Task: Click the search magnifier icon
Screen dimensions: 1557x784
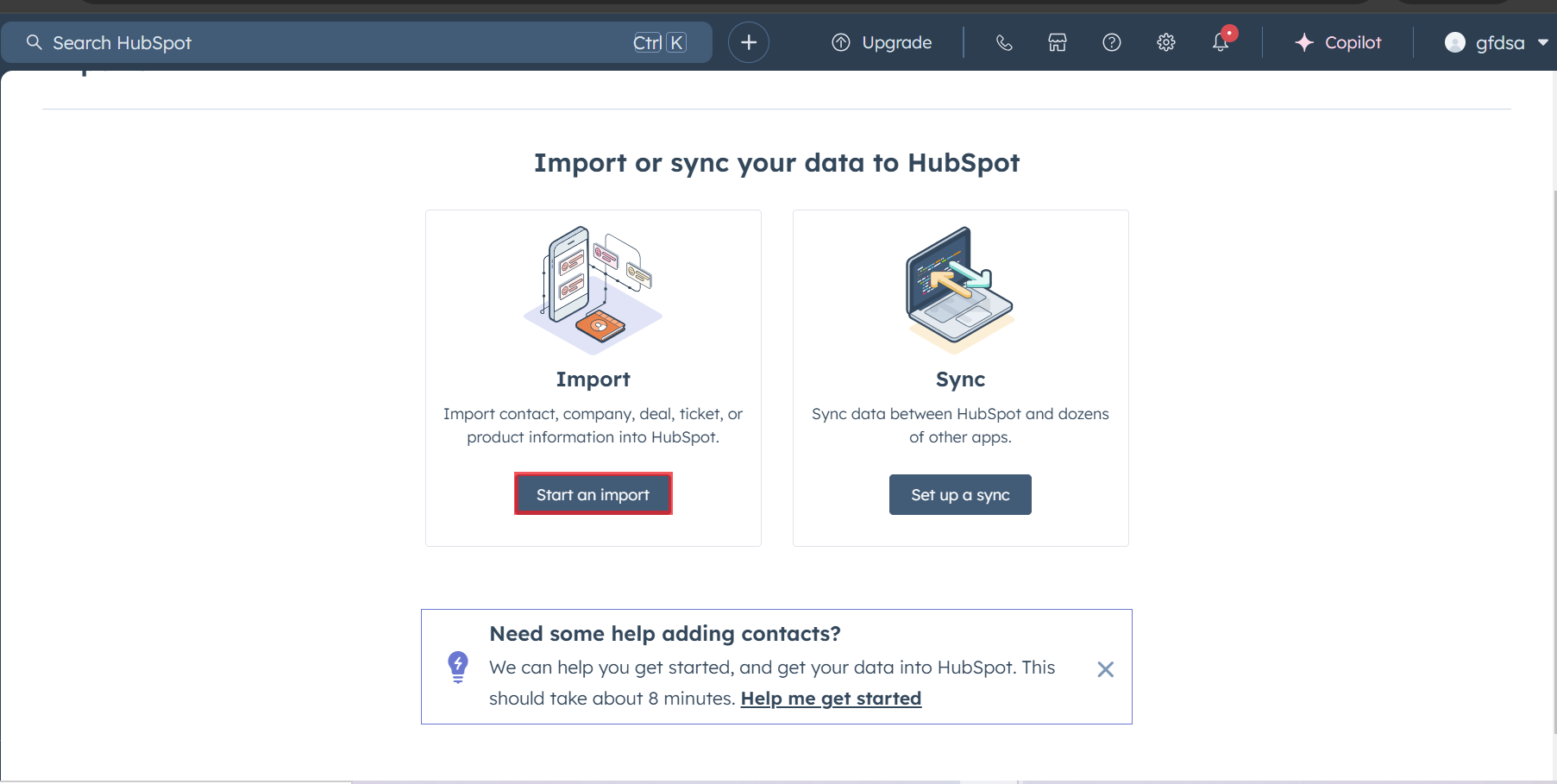Action: (x=34, y=42)
